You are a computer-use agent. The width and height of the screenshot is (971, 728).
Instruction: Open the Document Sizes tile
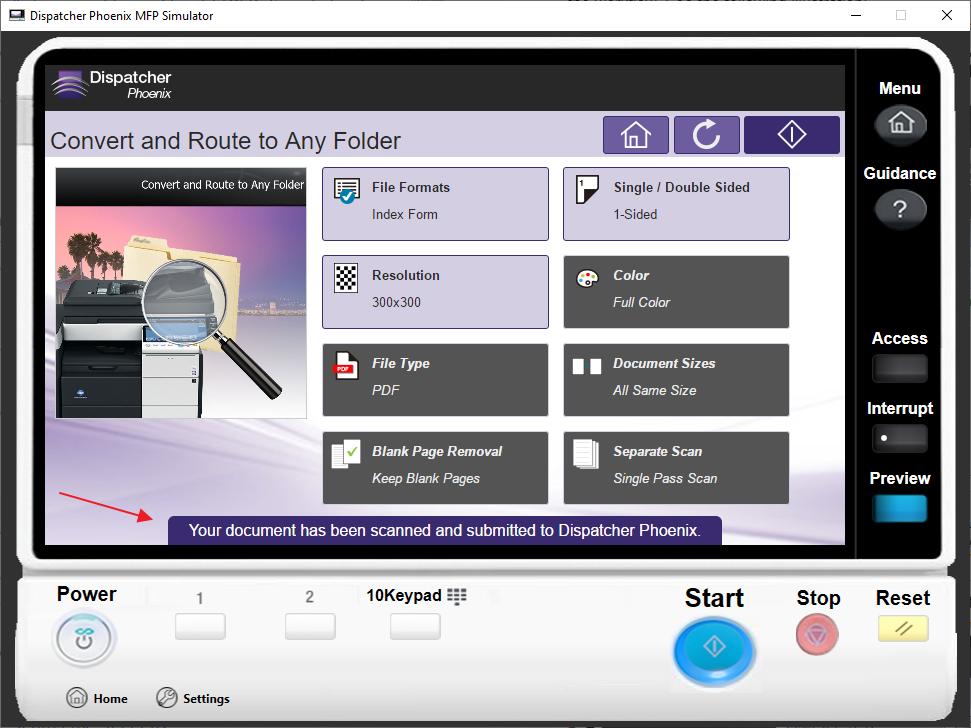click(676, 379)
